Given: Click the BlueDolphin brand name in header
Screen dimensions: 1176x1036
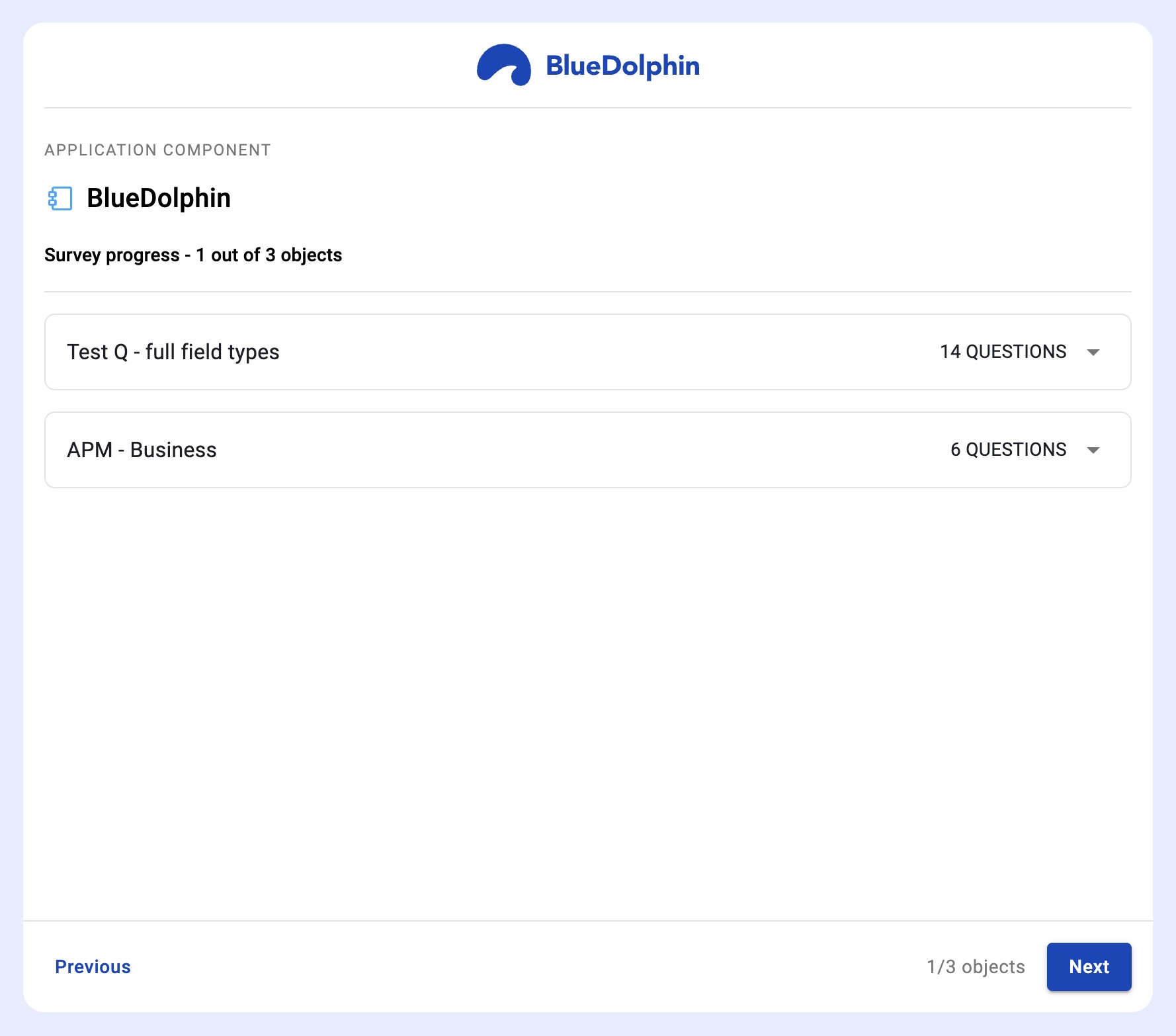Looking at the screenshot, I should [622, 65].
